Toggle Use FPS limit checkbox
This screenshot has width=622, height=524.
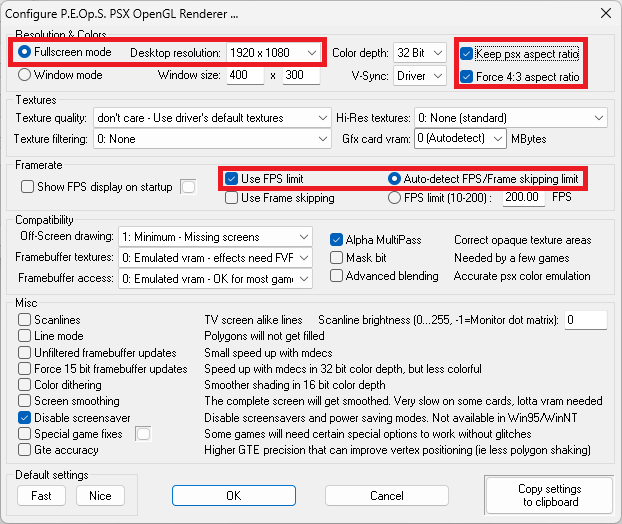coord(231,179)
